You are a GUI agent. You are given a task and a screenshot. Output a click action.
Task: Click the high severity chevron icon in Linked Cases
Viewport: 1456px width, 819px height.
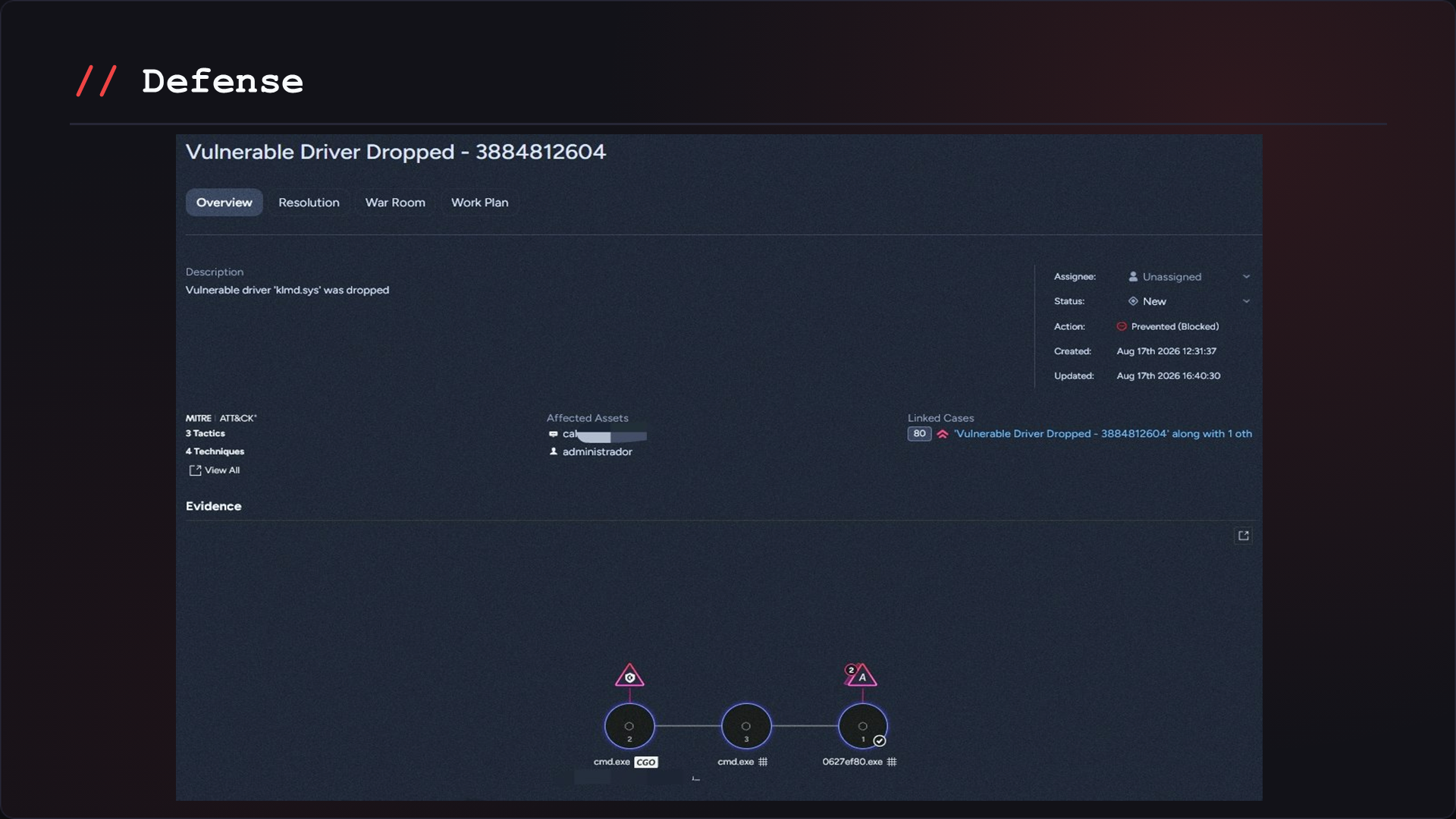pyautogui.click(x=943, y=434)
